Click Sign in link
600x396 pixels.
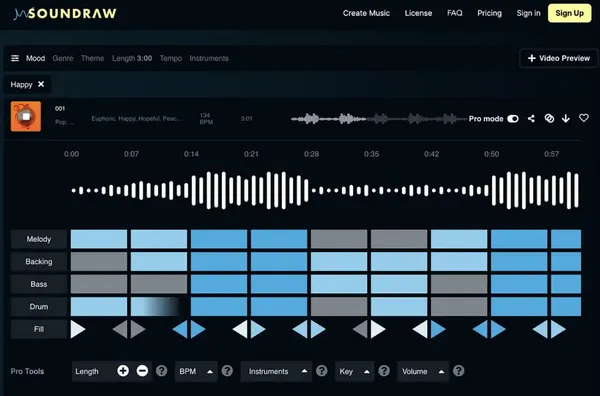528,13
